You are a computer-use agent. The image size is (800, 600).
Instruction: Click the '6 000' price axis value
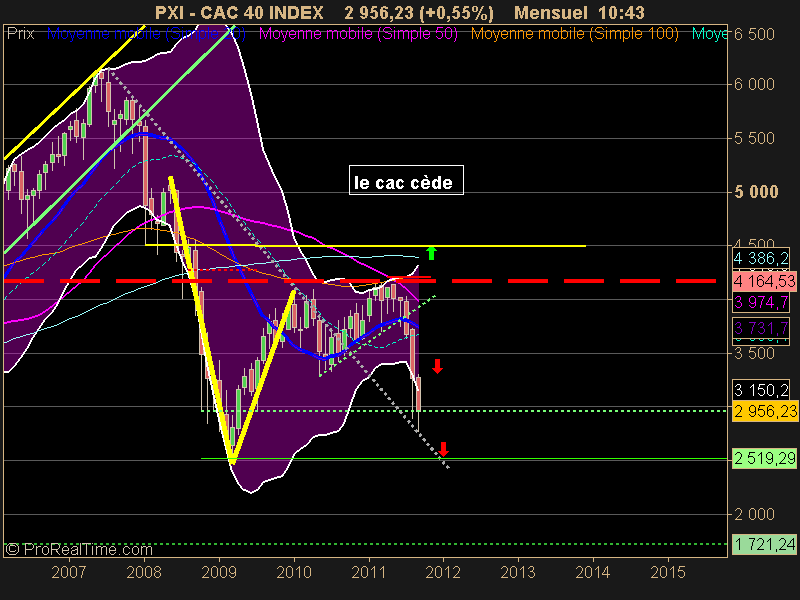(x=754, y=84)
